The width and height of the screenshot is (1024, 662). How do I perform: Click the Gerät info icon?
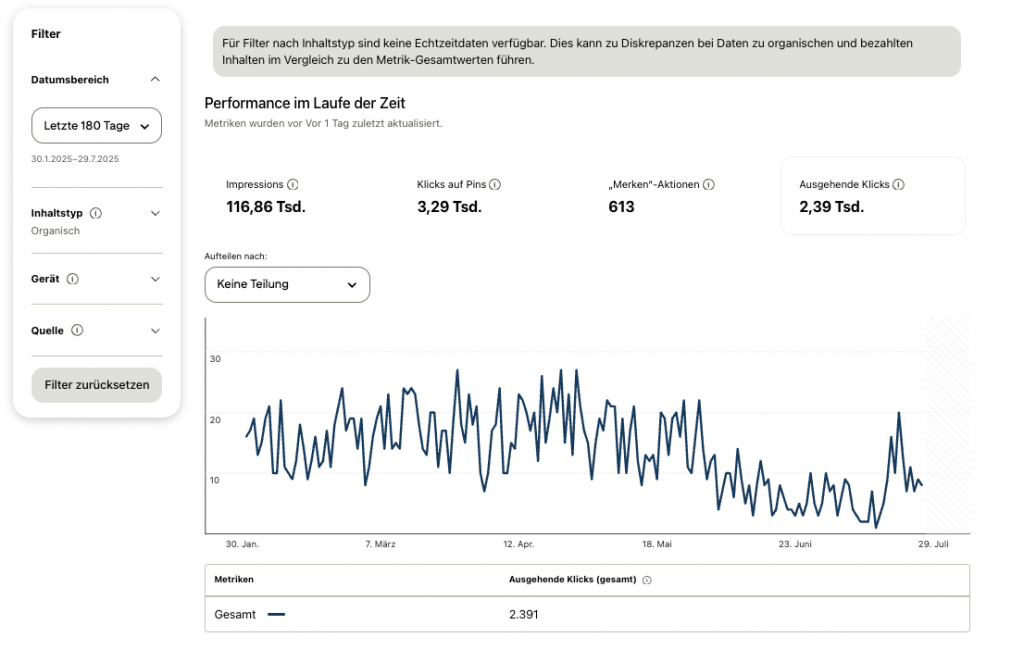[73, 279]
